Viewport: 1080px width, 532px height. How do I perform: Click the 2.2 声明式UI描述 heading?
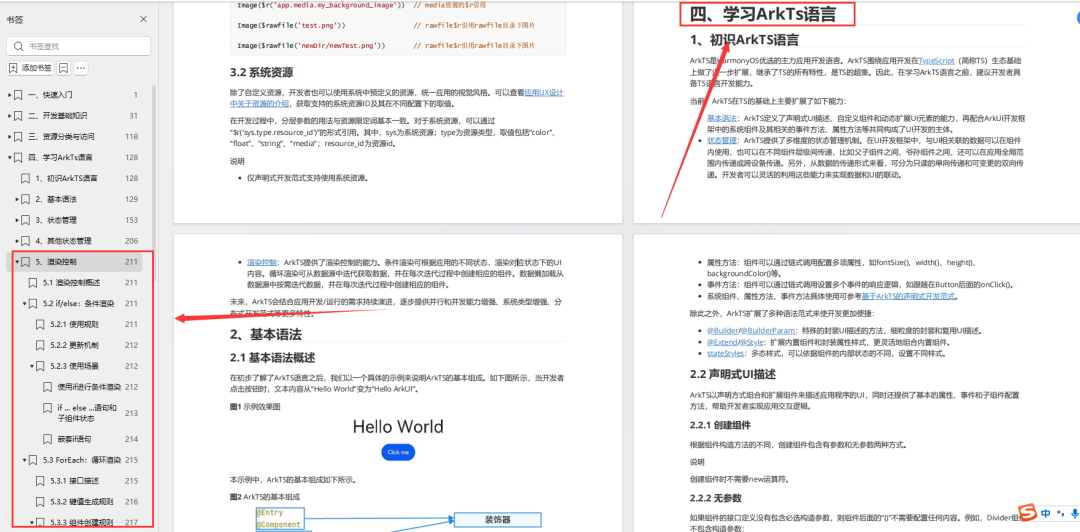tap(733, 374)
